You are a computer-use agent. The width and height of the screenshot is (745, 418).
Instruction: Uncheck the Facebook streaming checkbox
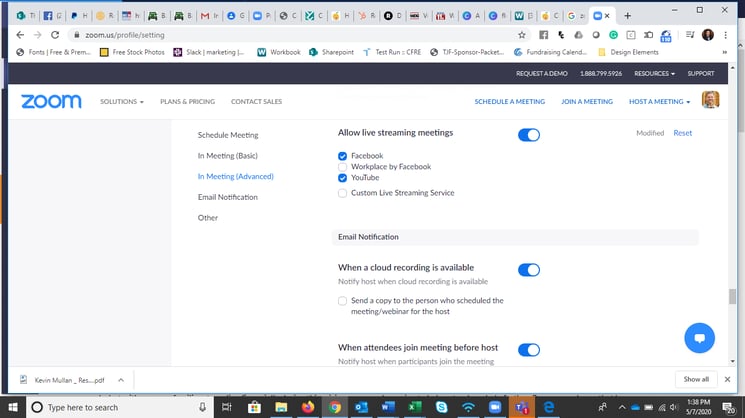[342, 156]
